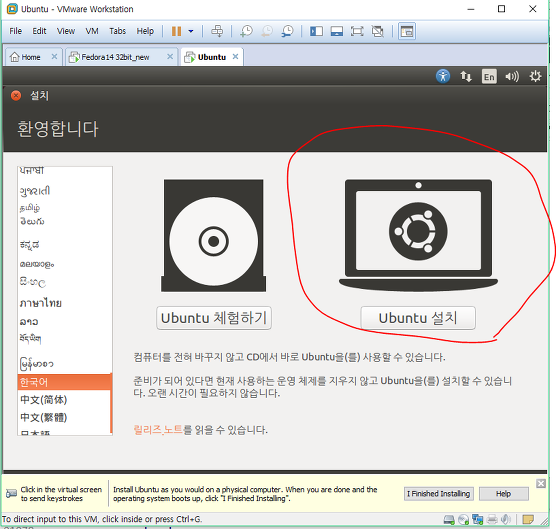Screen dimensions: 556x529
Task: Revert VM to previous snapshot
Action: pos(267,31)
